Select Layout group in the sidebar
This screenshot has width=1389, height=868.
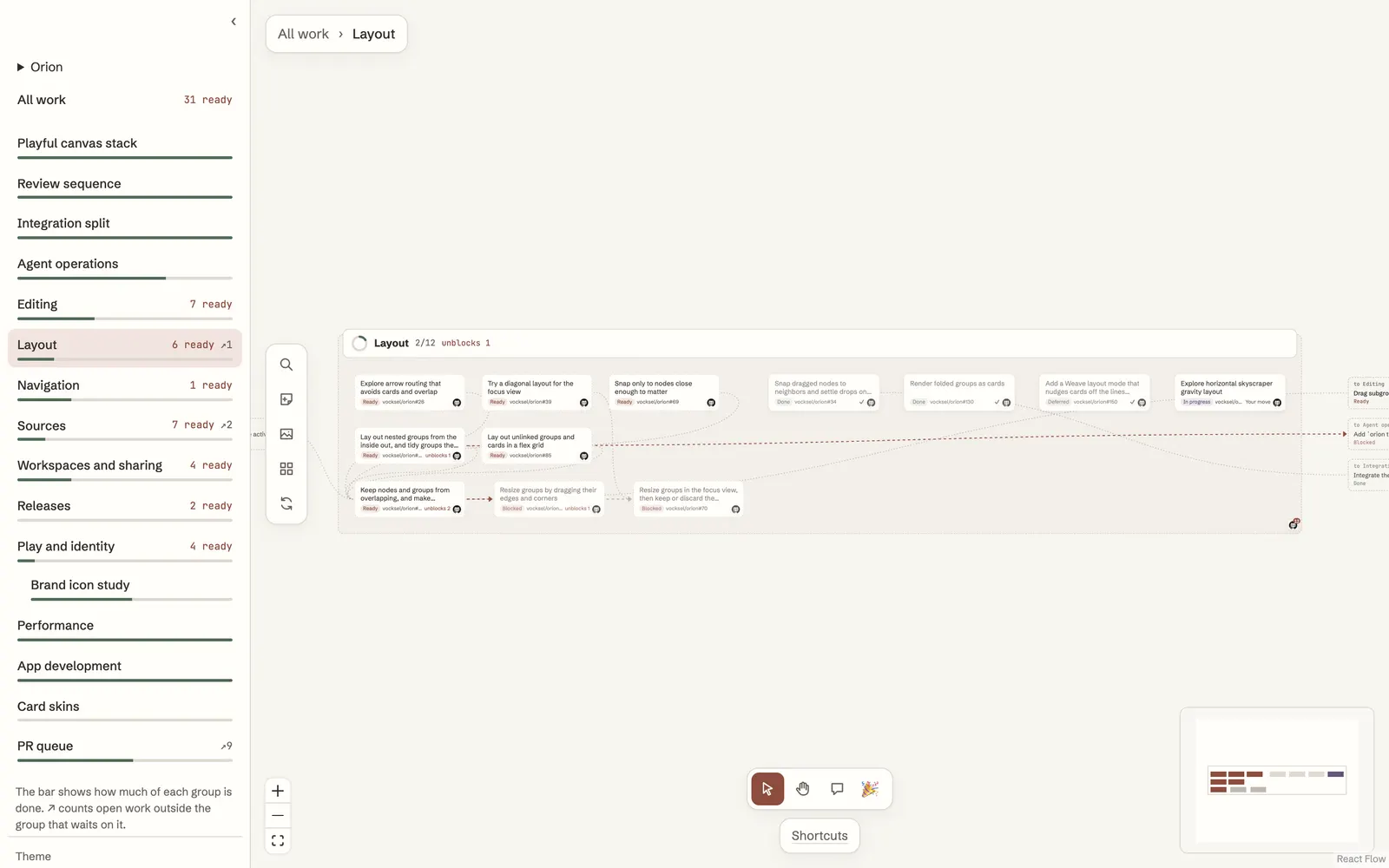(x=125, y=347)
